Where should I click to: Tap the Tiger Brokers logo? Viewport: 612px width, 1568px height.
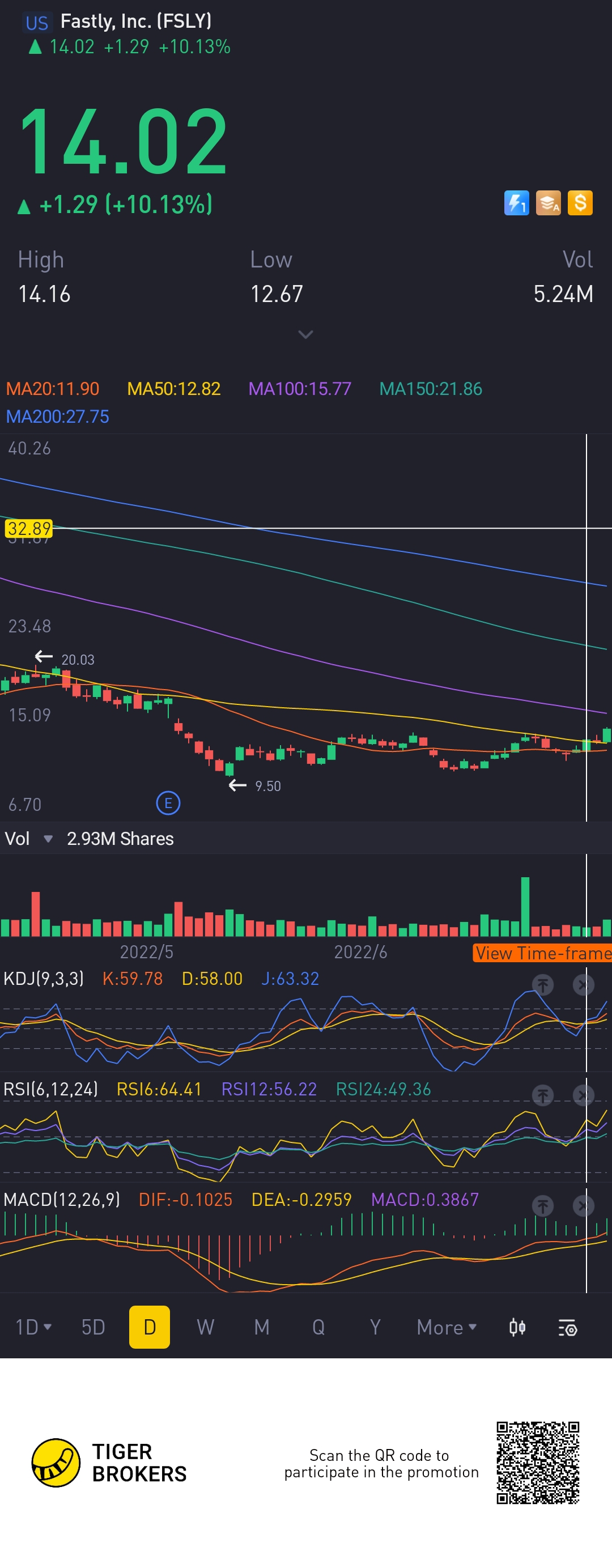109,1462
